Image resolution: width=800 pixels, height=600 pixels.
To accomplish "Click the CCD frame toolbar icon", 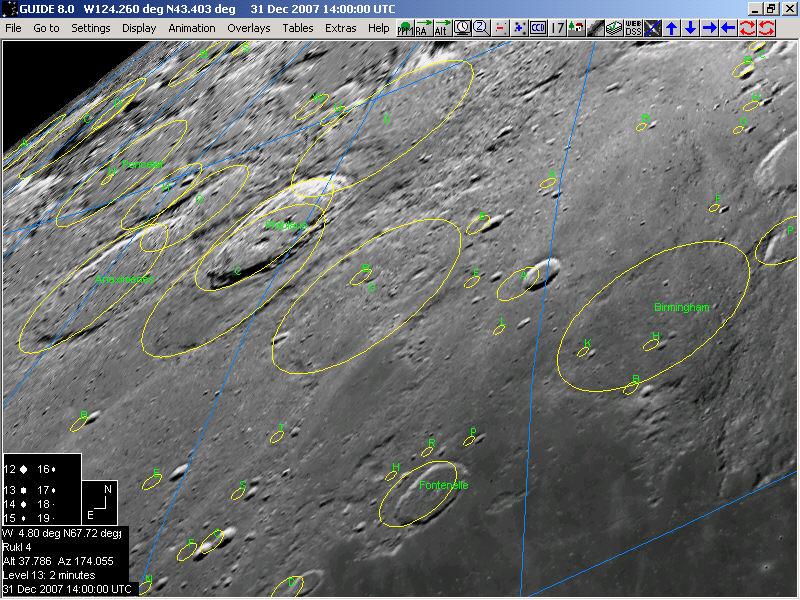I will pos(538,28).
